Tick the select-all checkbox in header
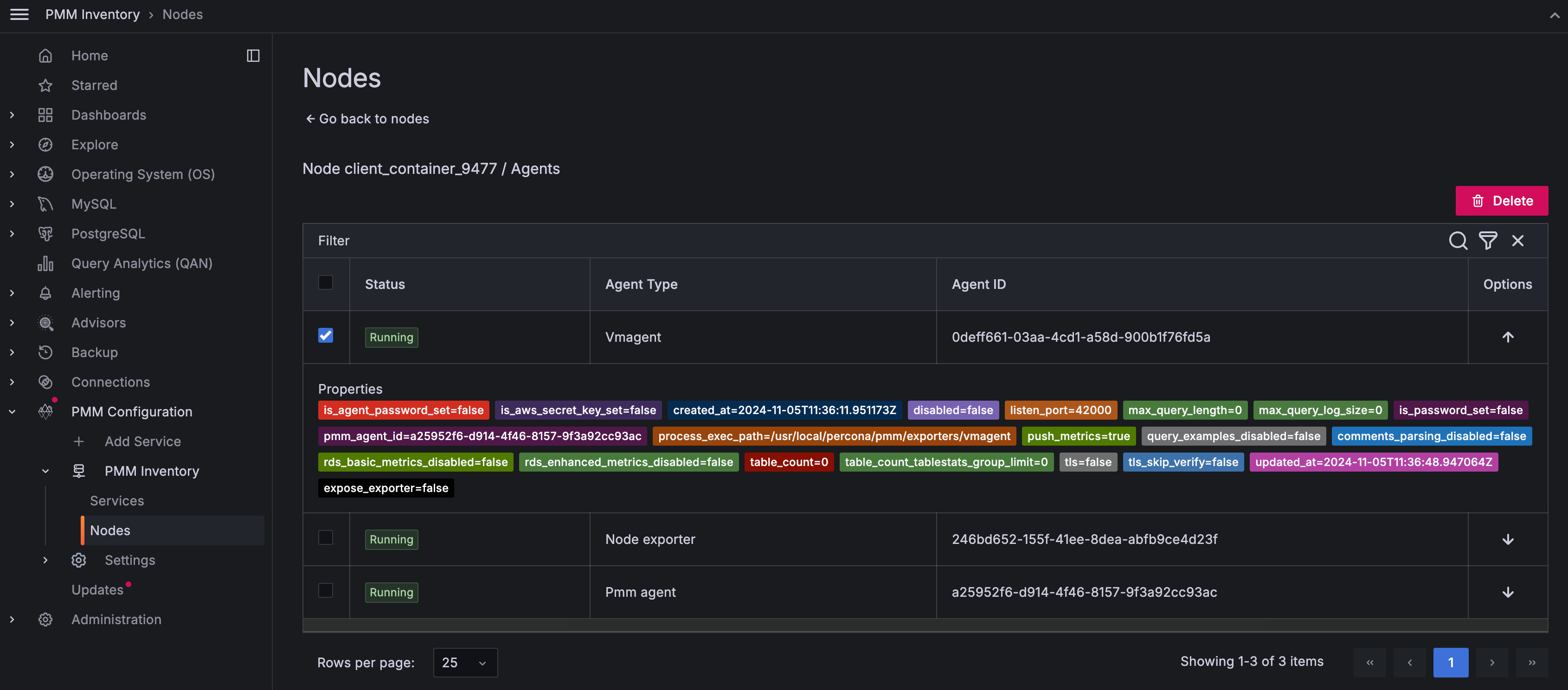The image size is (1568, 690). tap(326, 283)
